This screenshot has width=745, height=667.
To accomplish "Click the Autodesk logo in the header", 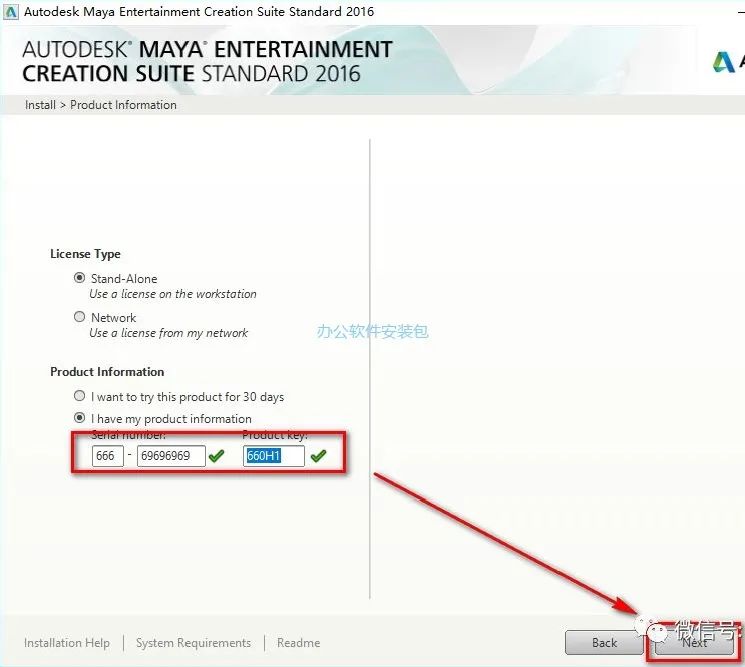I will [724, 62].
